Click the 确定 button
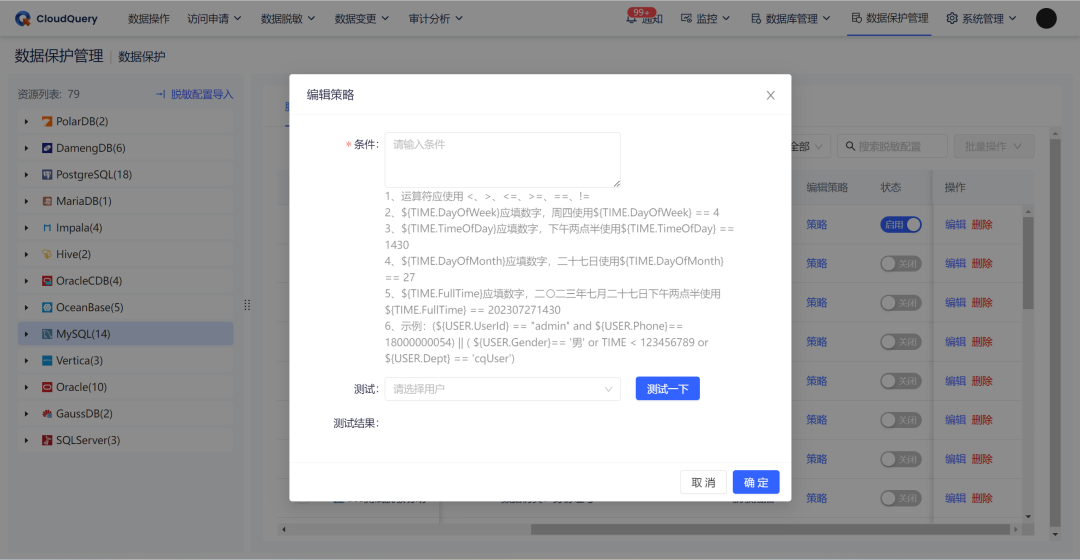Viewport: 1080px width, 560px height. point(756,482)
